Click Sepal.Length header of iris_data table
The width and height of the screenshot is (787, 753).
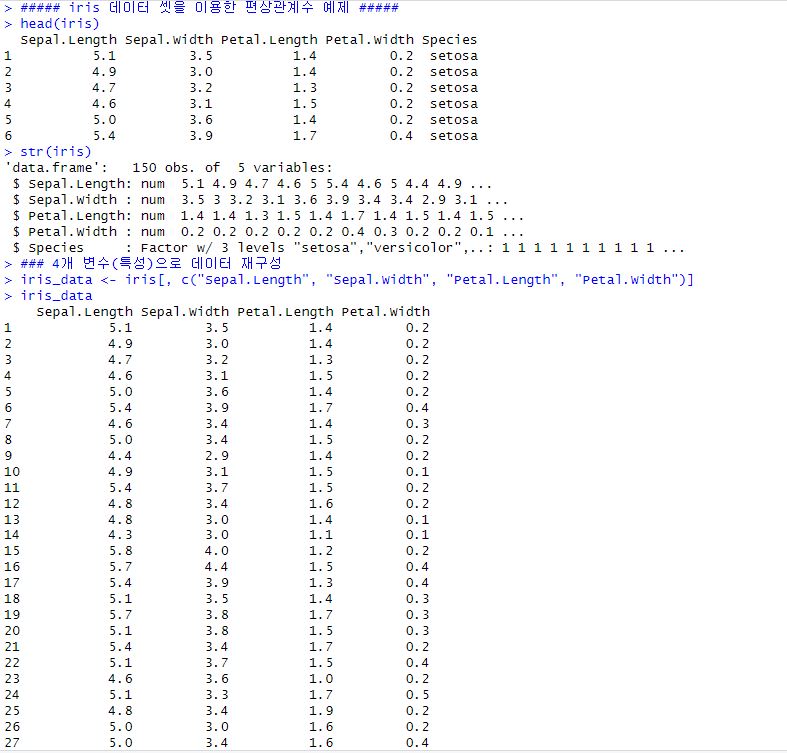(85, 312)
